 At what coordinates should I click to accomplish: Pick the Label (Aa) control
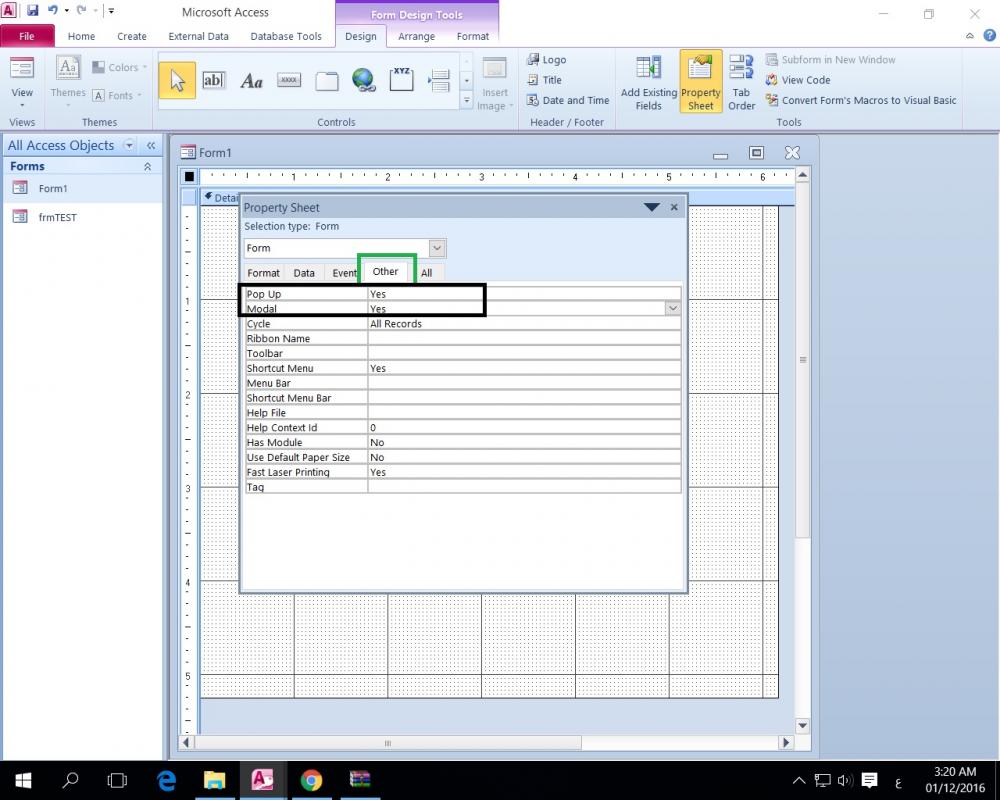(x=251, y=81)
